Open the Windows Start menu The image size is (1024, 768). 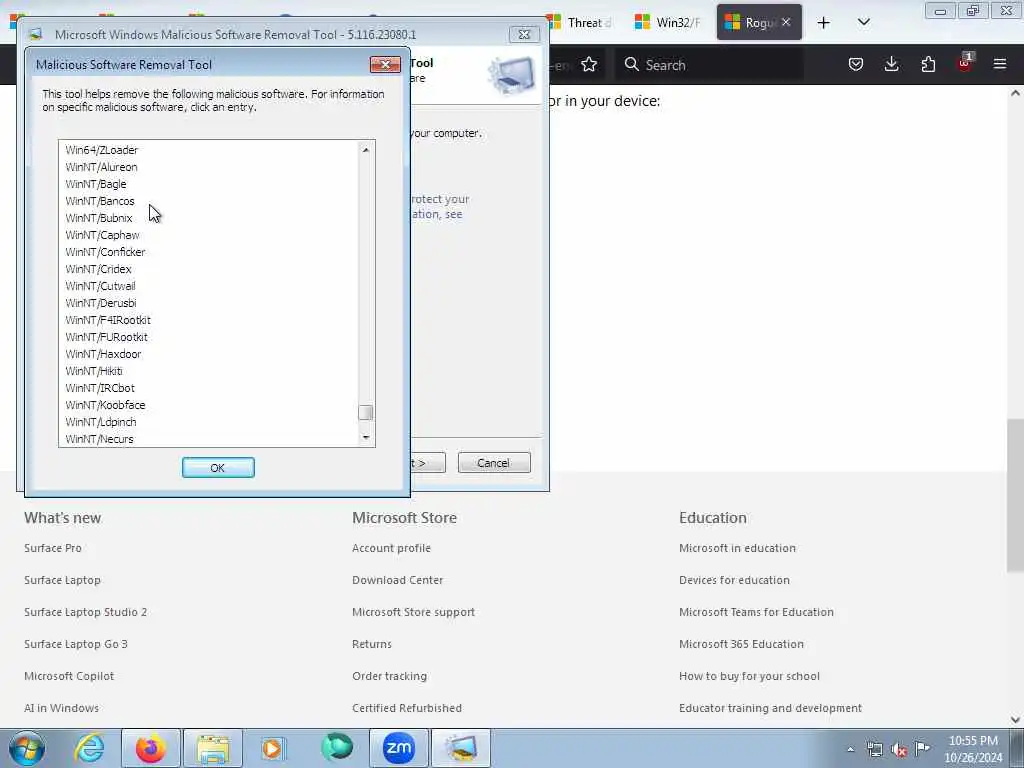(x=27, y=748)
